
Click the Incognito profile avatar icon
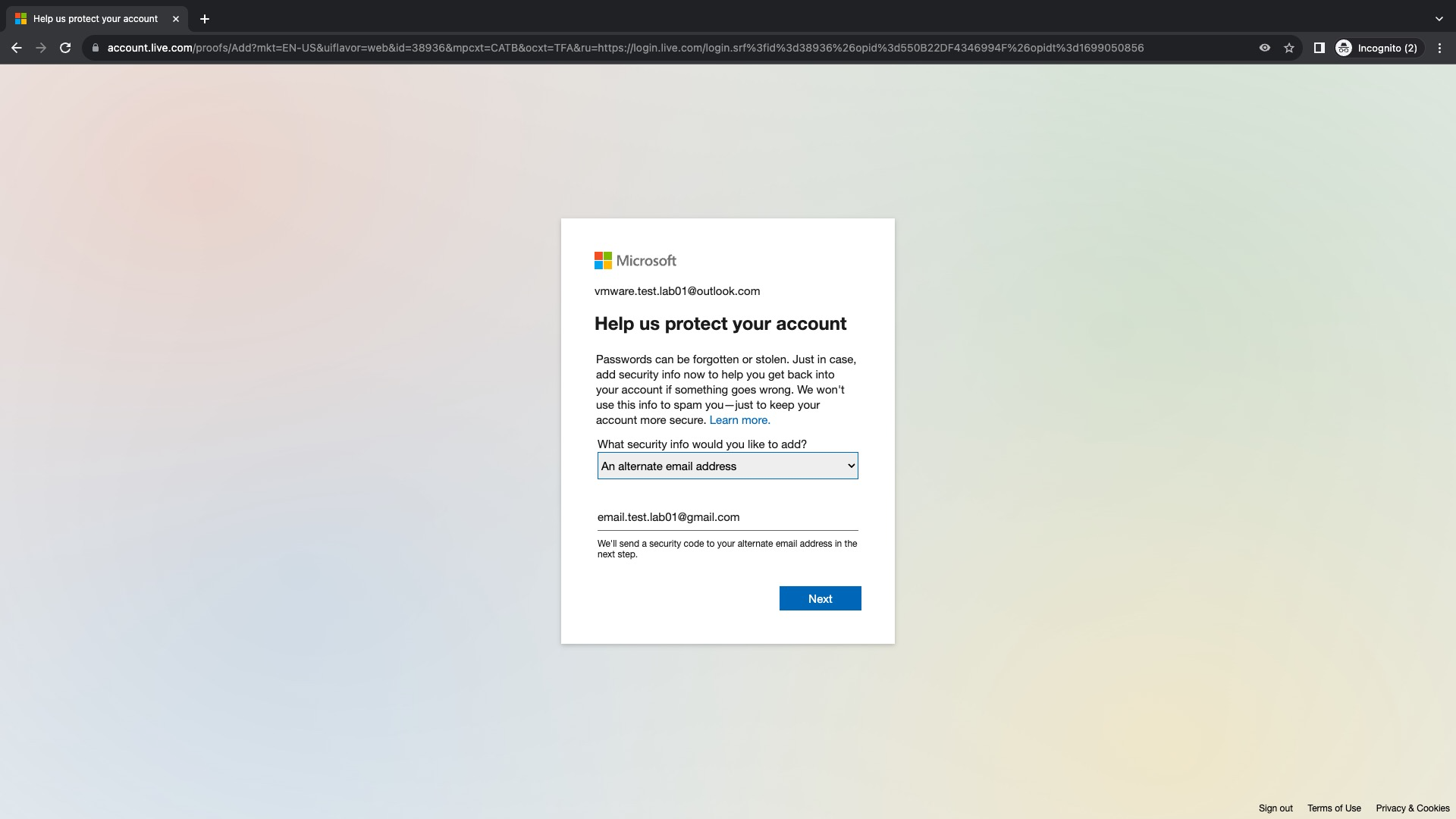pyautogui.click(x=1345, y=47)
